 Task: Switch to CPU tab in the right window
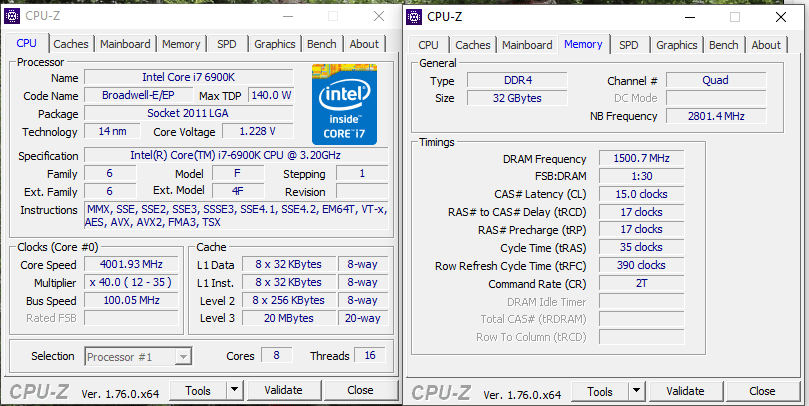(x=428, y=45)
